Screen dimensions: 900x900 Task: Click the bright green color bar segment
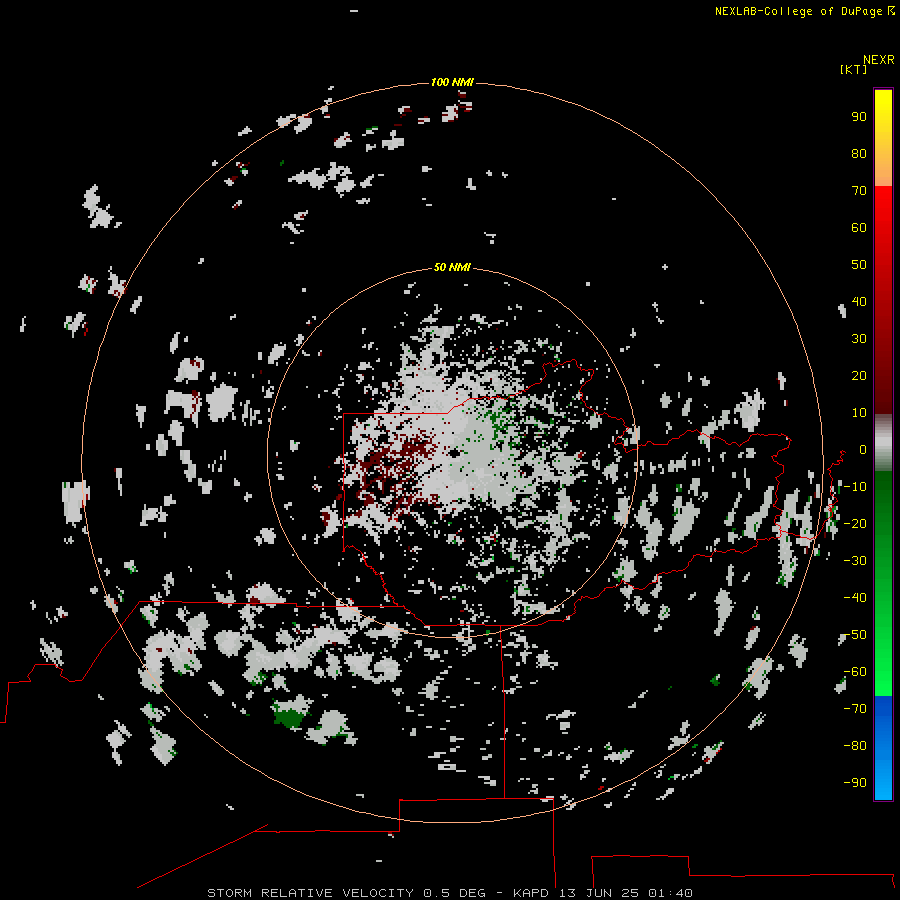[883, 677]
